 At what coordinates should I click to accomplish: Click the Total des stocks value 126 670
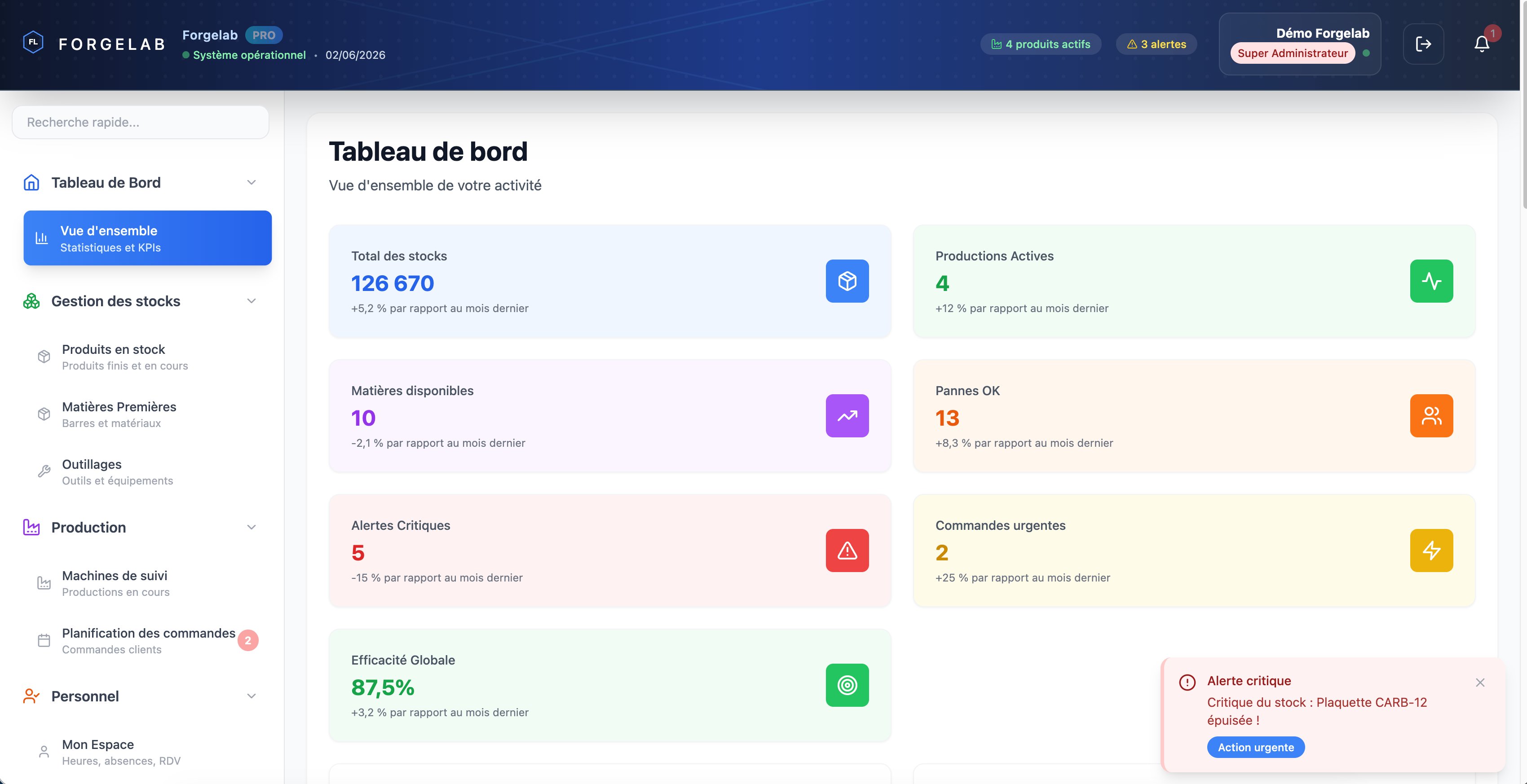click(393, 283)
